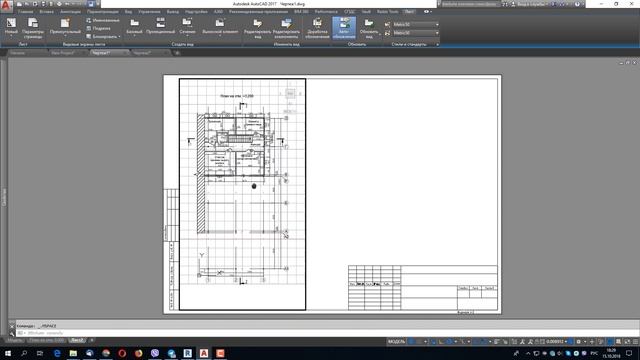Select the active Лист ribbon tab

click(x=409, y=11)
